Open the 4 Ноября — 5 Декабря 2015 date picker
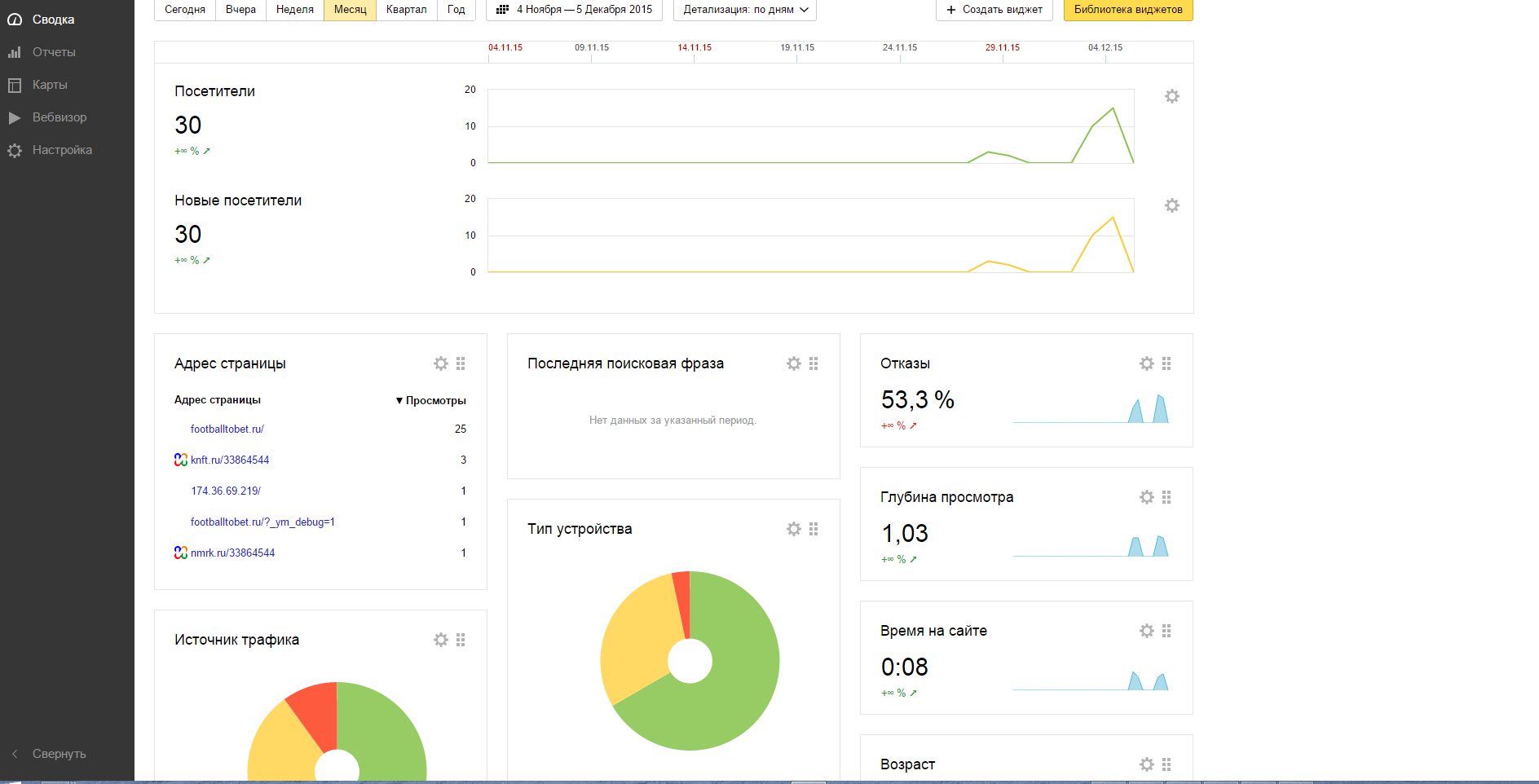1539x784 pixels. tap(574, 10)
